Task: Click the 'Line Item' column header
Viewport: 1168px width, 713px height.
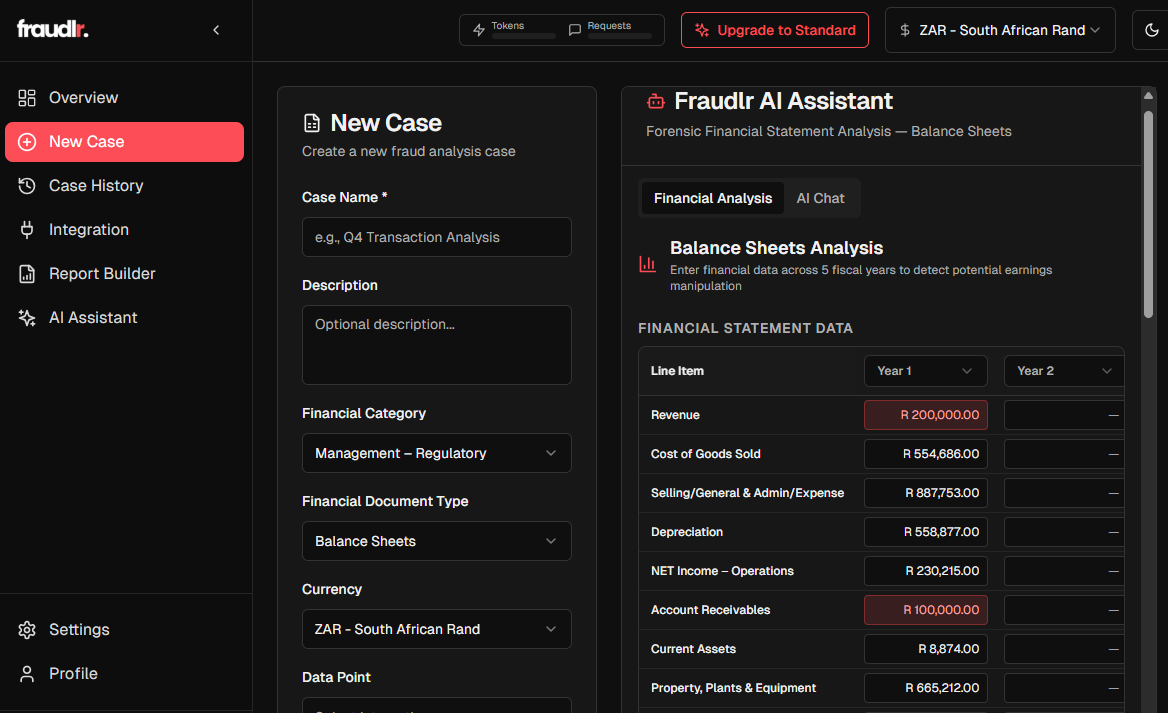Action: tap(677, 371)
